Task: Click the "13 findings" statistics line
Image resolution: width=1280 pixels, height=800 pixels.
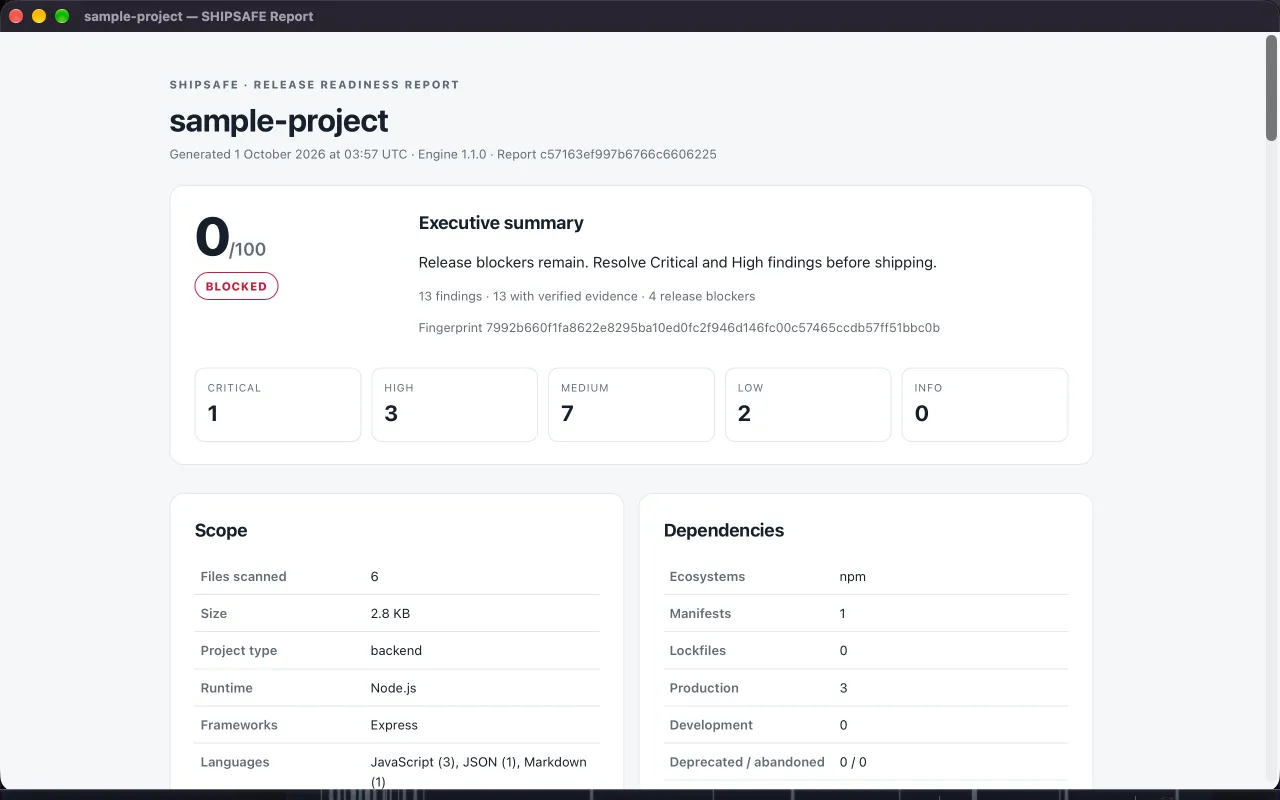Action: (x=587, y=296)
